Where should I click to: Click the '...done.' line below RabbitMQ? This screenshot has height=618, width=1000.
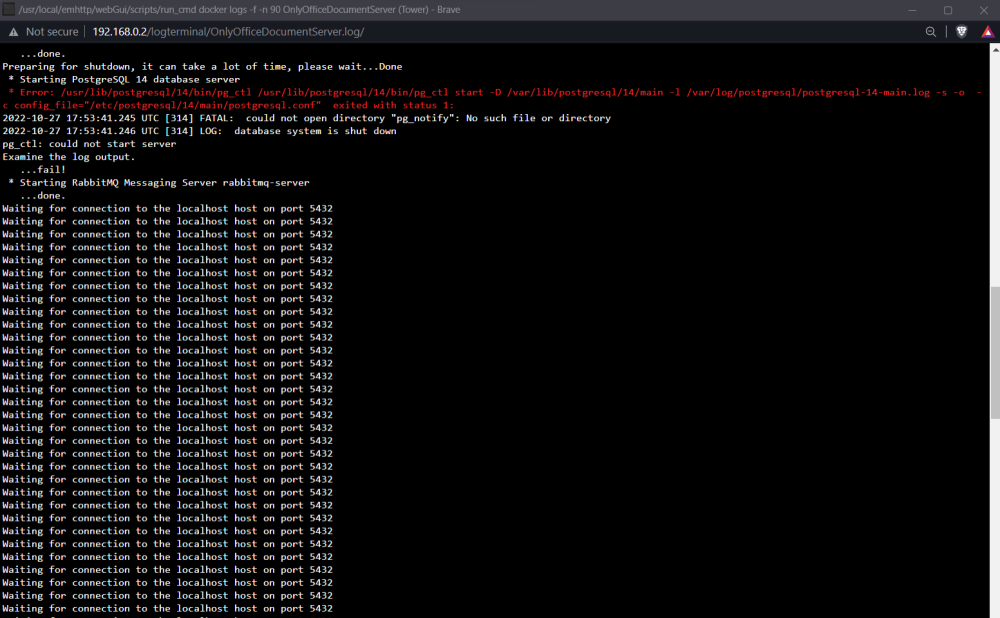click(43, 196)
